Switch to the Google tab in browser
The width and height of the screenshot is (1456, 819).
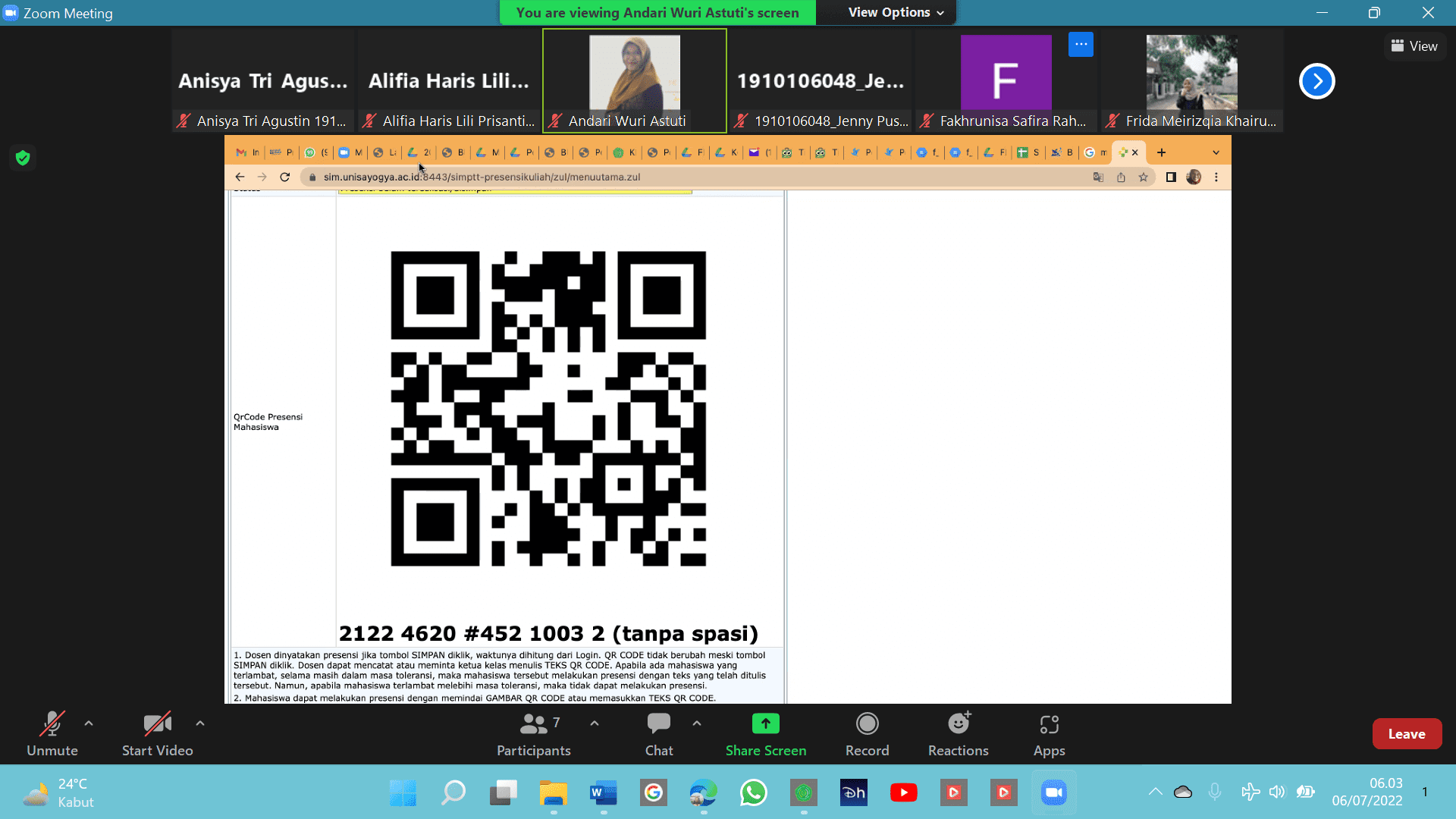click(1096, 152)
